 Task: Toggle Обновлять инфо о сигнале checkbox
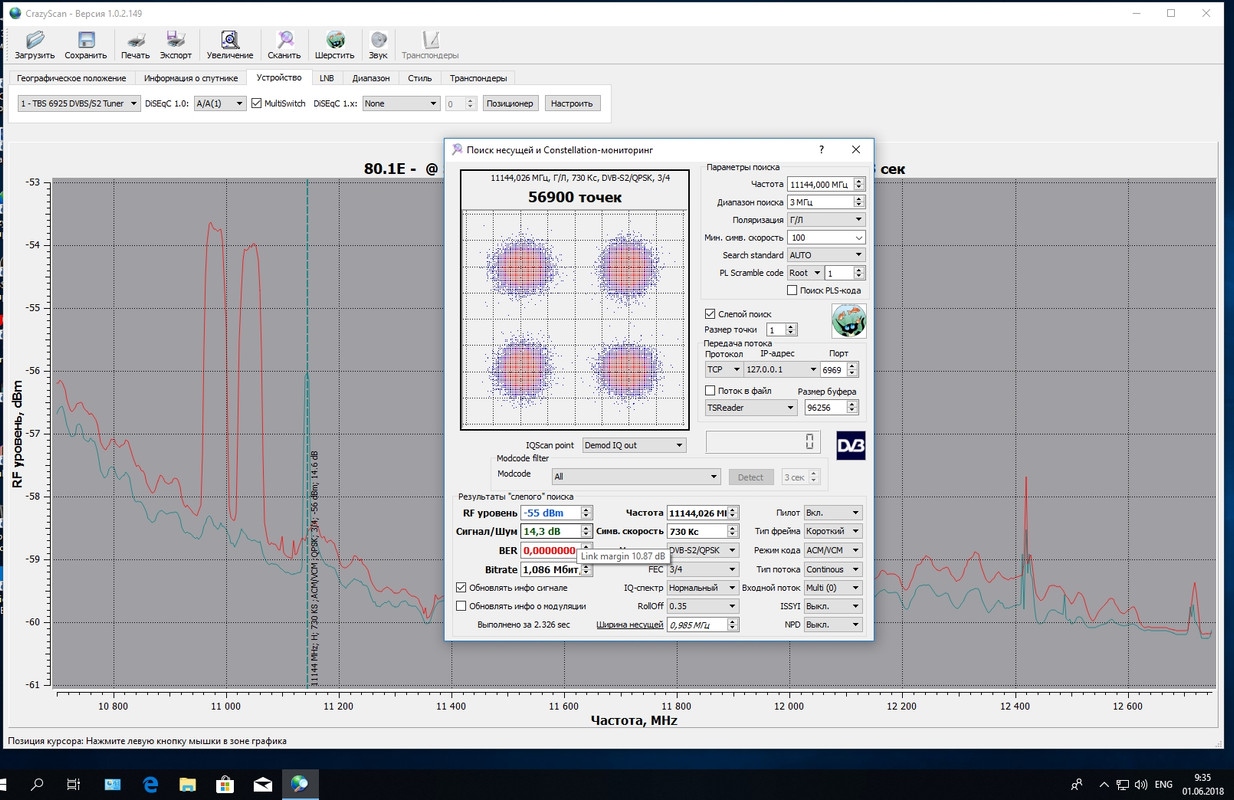[x=461, y=588]
